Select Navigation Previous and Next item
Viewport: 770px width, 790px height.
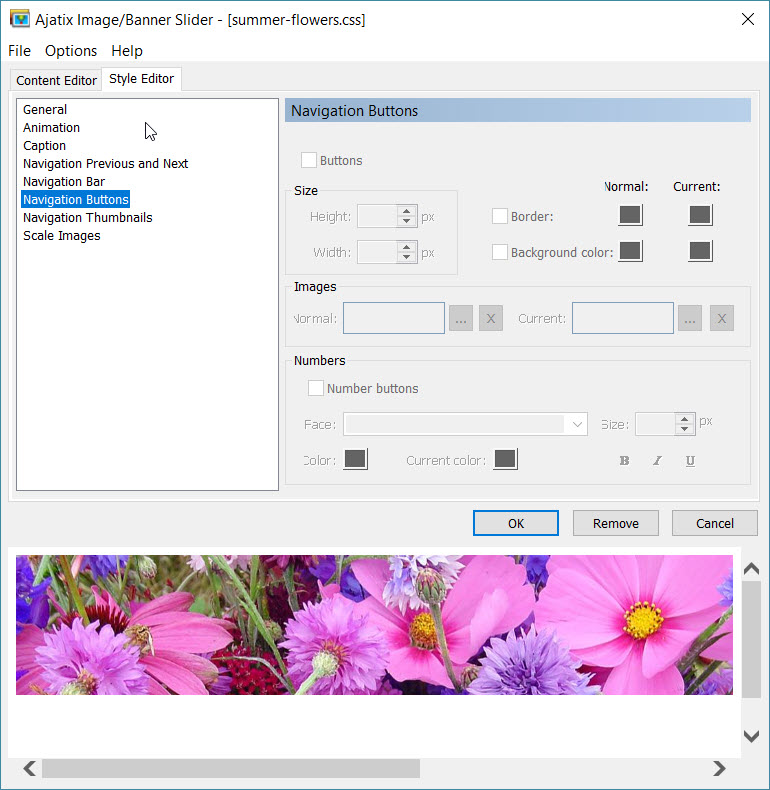(x=105, y=164)
